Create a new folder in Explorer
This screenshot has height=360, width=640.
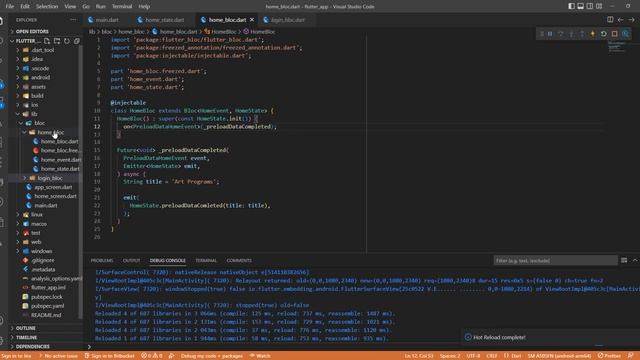click(x=57, y=41)
